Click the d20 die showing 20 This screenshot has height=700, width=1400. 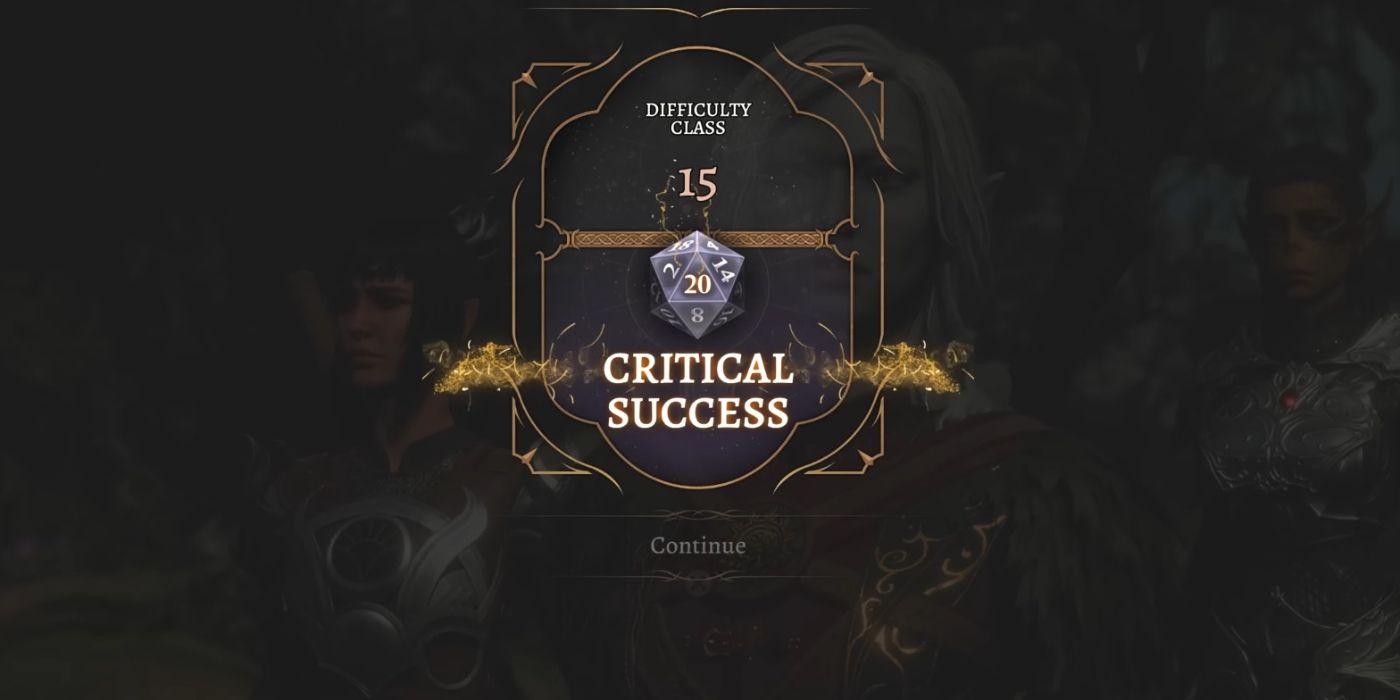coord(698,285)
